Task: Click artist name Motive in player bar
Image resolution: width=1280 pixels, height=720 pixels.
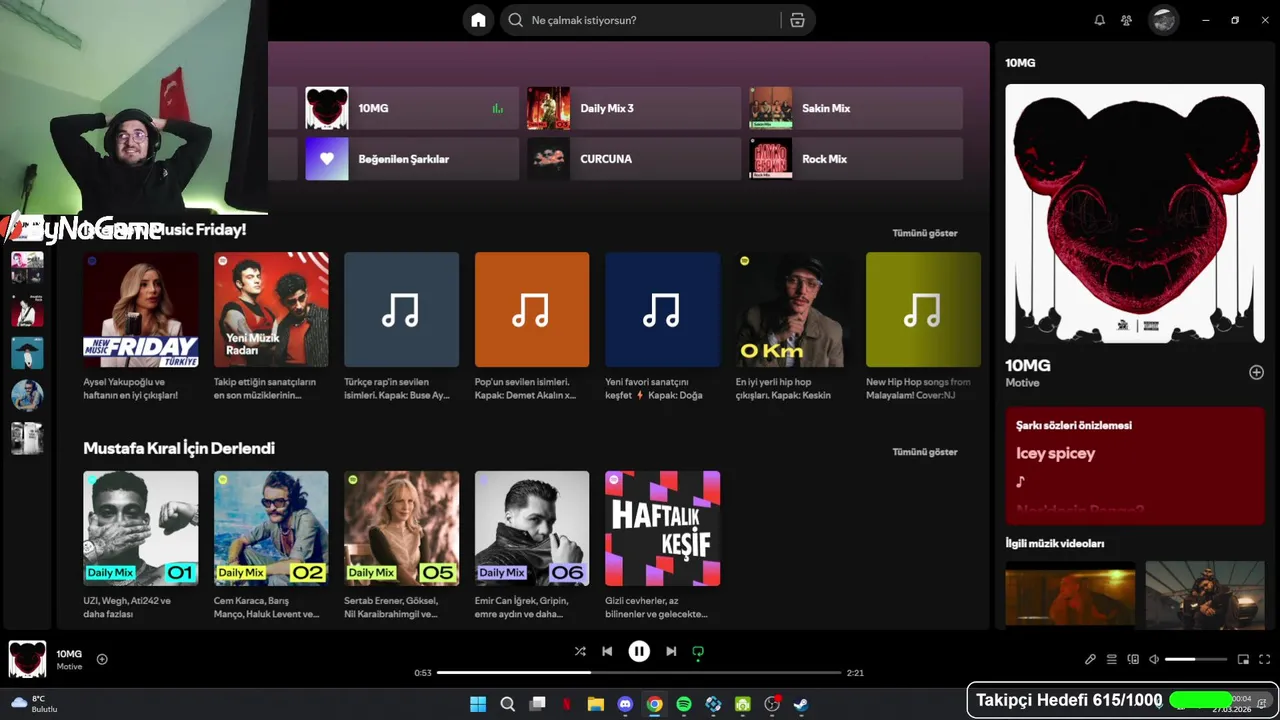Action: 69,667
